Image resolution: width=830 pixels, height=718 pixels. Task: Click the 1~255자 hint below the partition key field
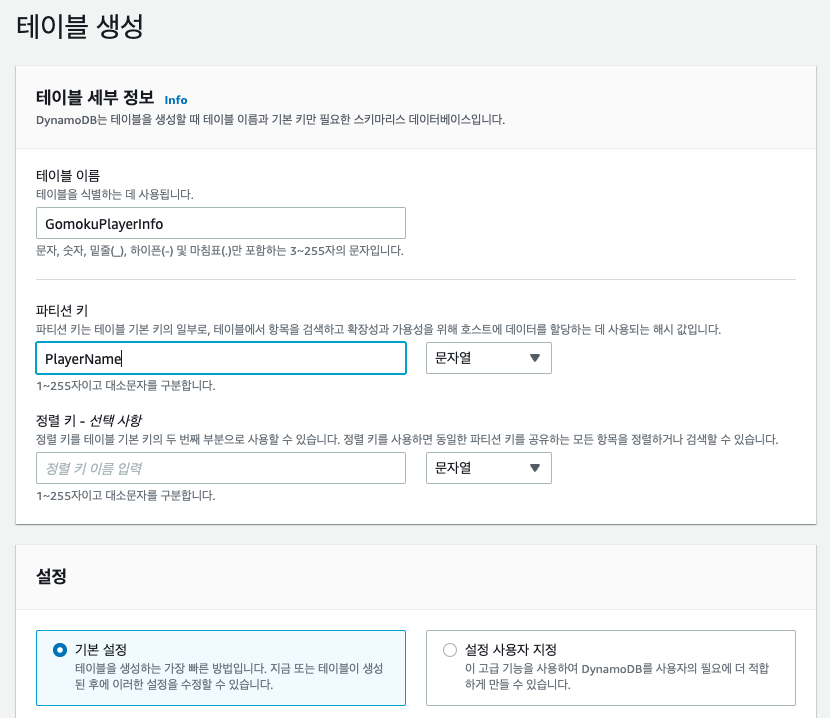(125, 385)
